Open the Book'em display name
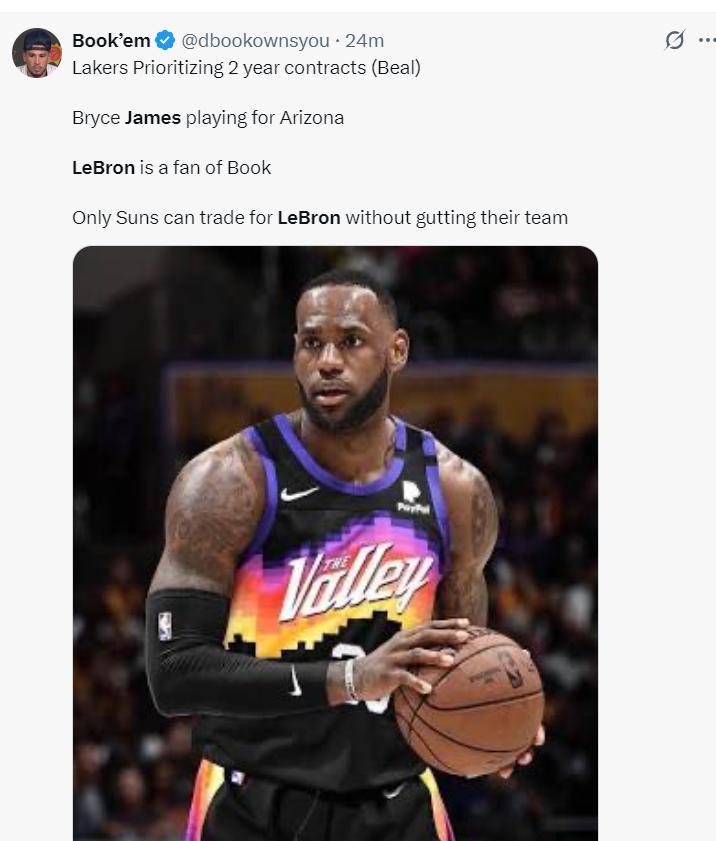 coord(111,40)
